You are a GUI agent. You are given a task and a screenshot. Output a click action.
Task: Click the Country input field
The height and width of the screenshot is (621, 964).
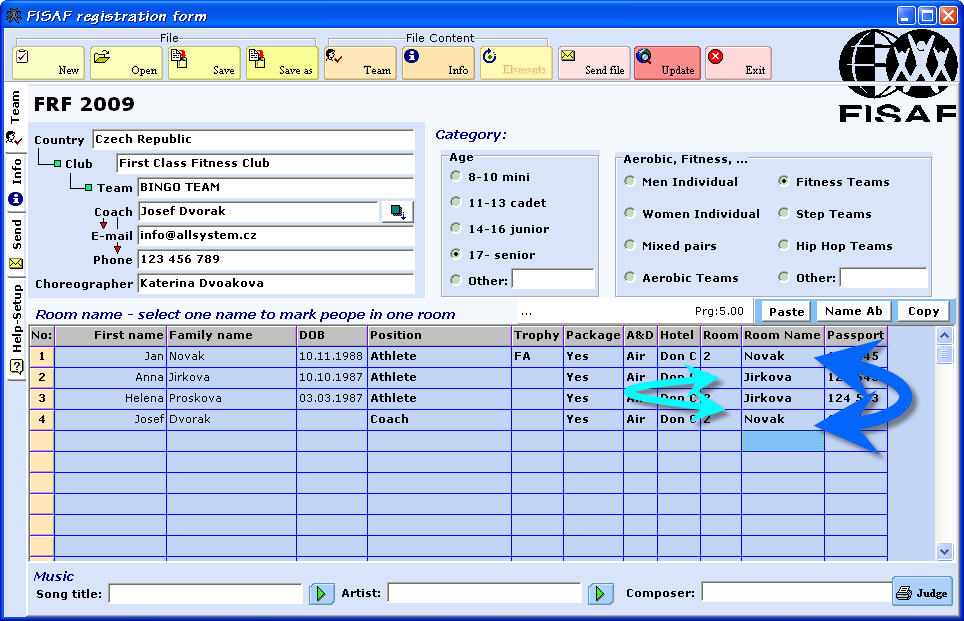(x=253, y=139)
